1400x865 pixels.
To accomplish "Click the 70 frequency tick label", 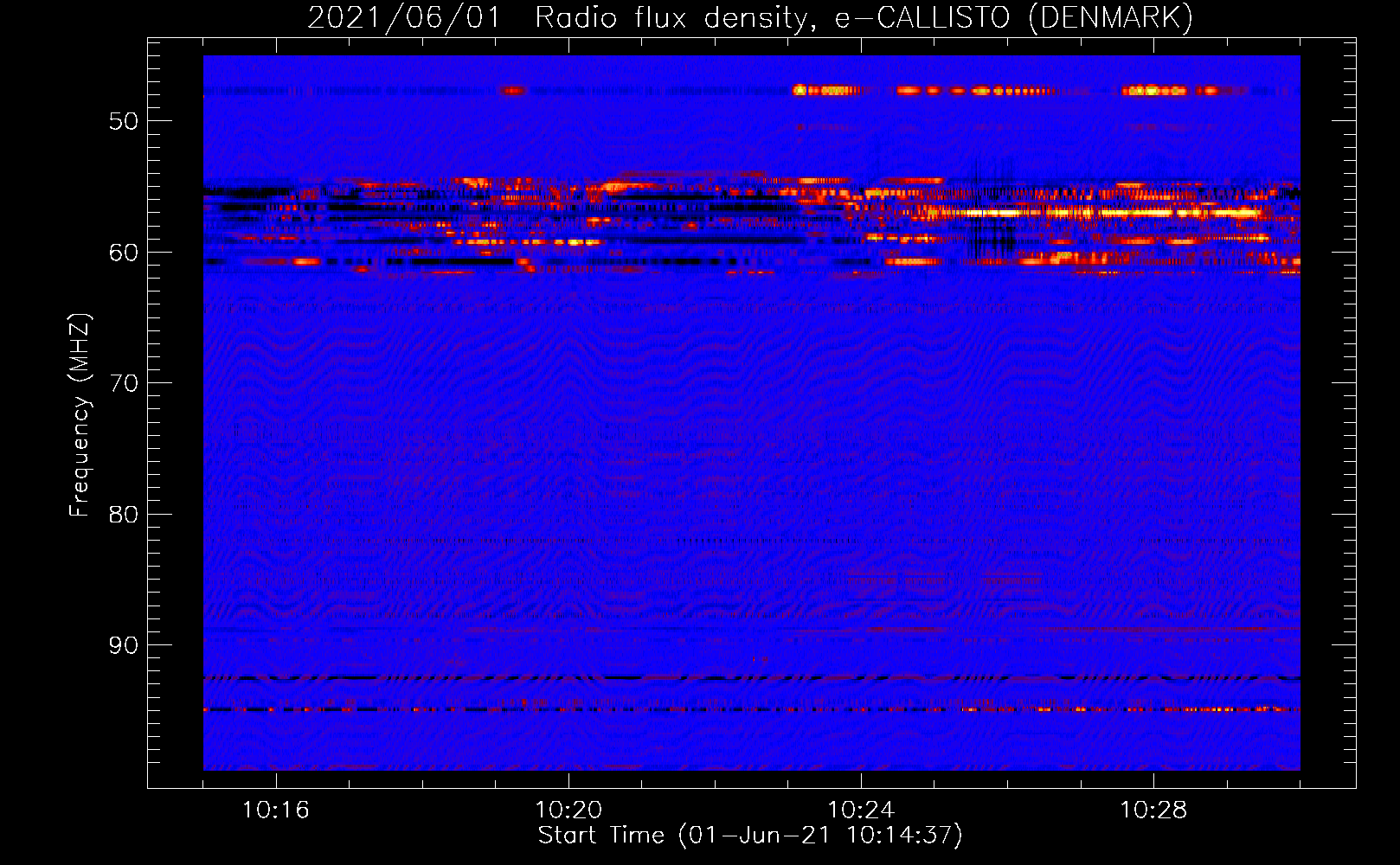I will point(124,383).
